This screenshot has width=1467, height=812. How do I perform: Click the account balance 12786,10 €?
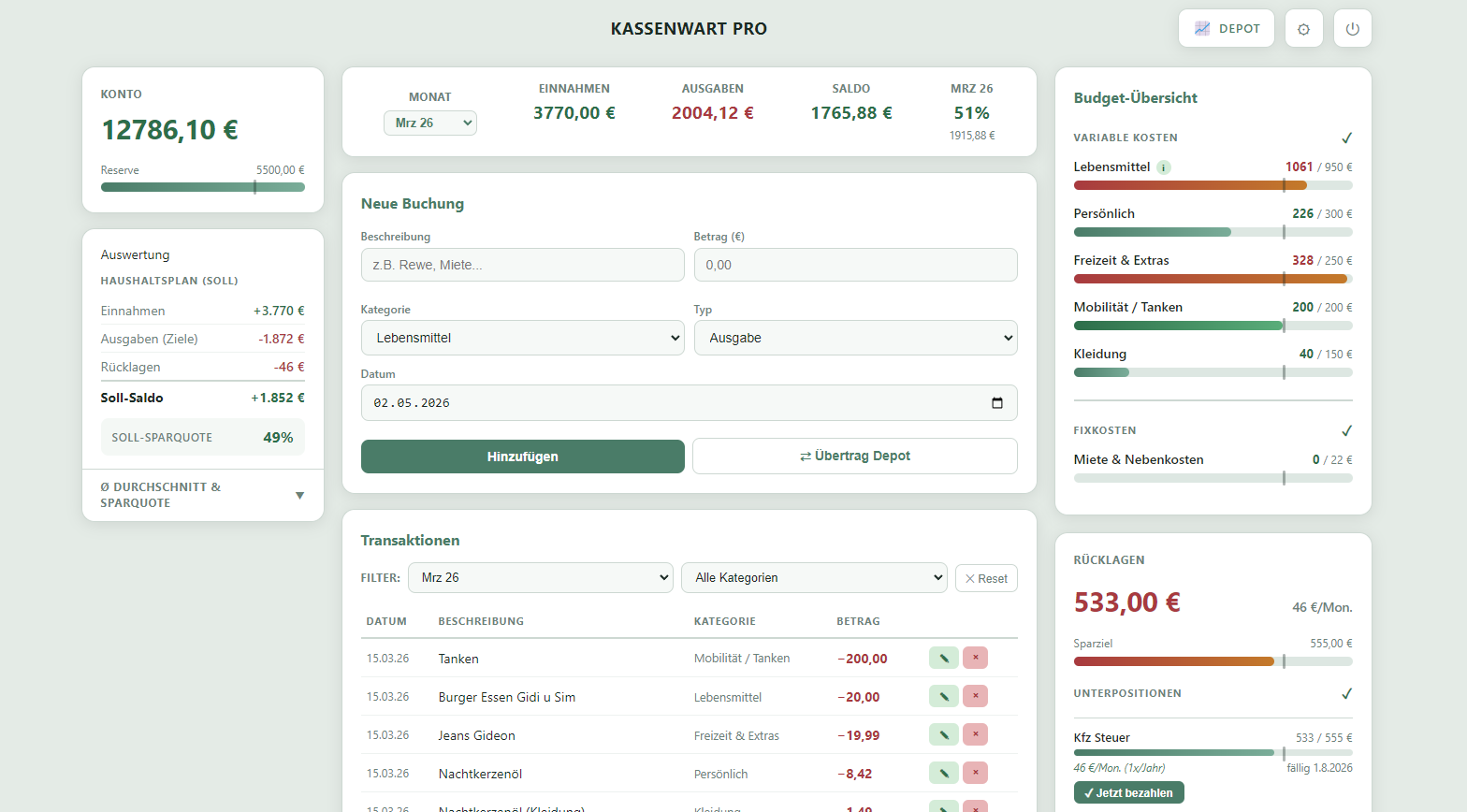pyautogui.click(x=169, y=130)
